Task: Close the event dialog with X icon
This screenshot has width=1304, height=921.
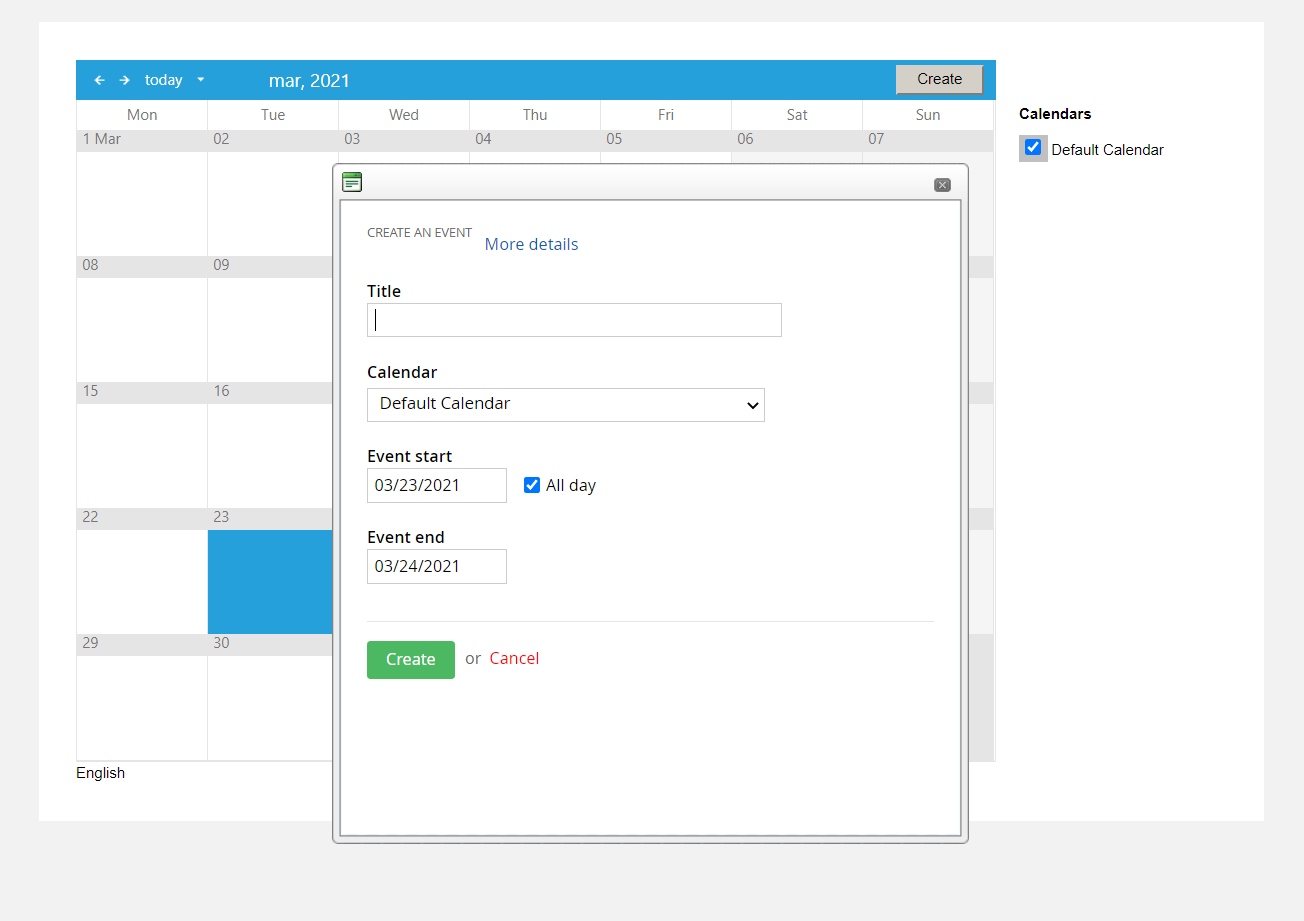Action: 942,185
